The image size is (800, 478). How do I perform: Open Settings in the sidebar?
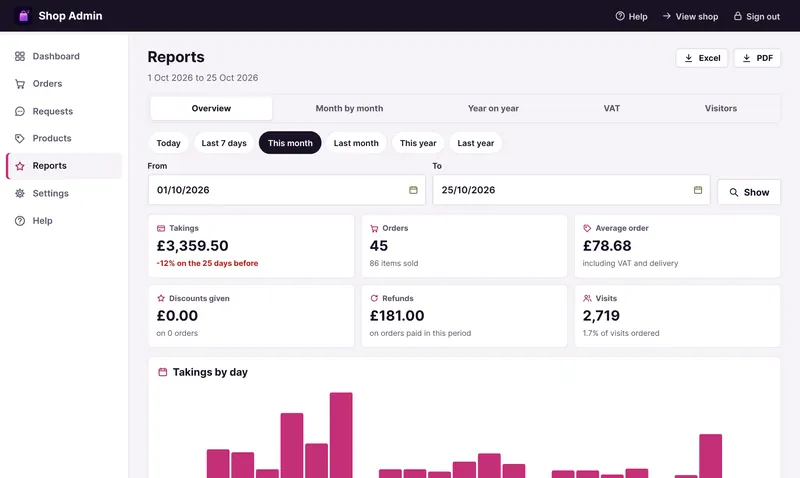[x=64, y=193]
